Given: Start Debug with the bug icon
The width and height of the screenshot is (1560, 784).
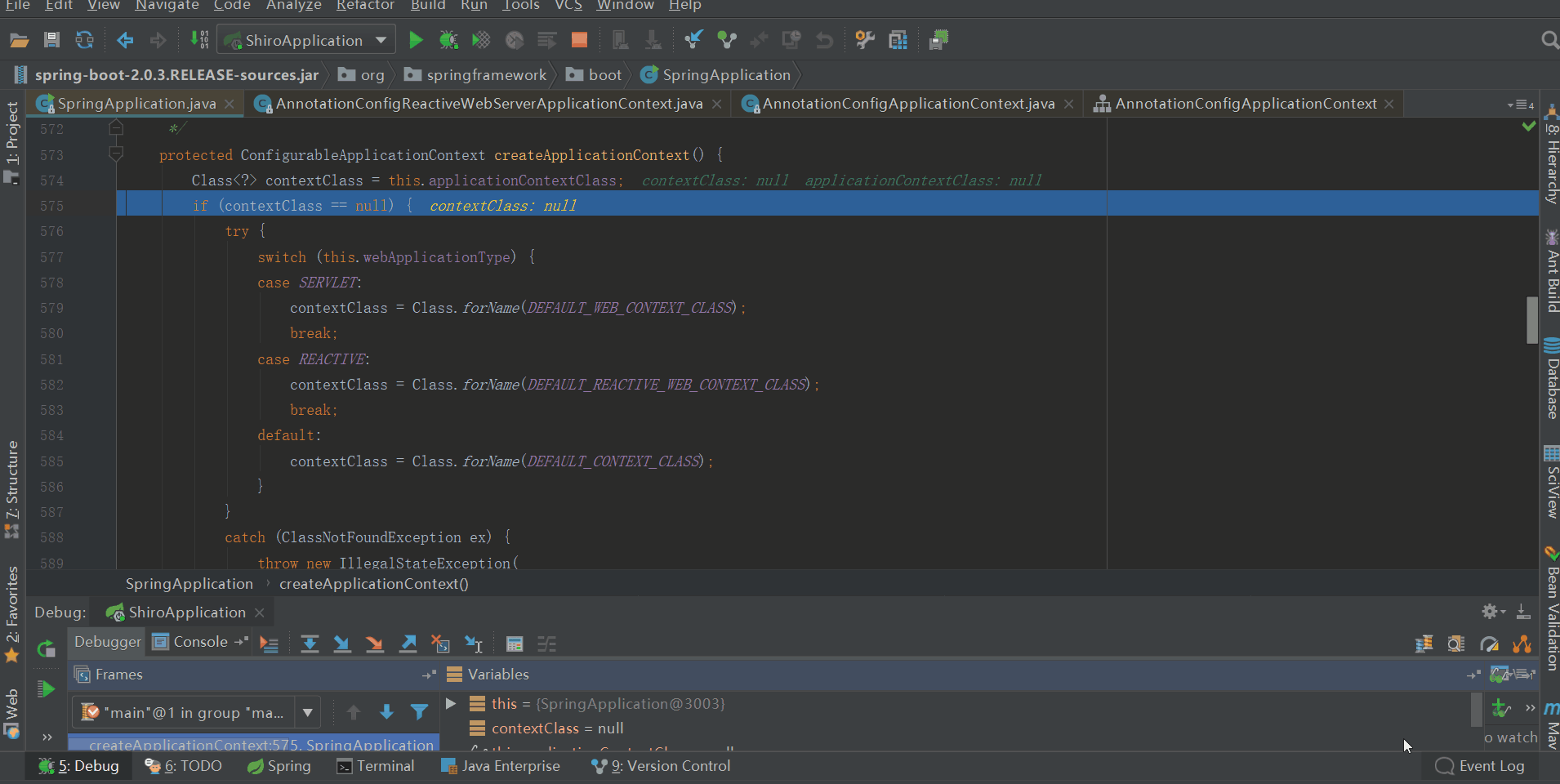Looking at the screenshot, I should pos(448,40).
